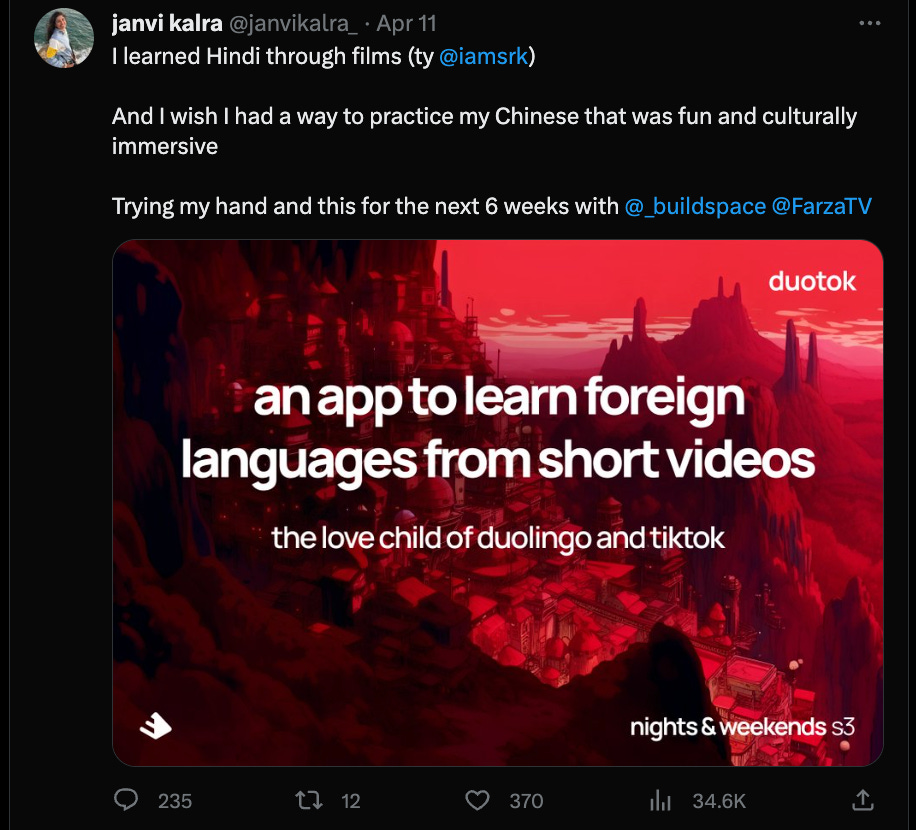Screen dimensions: 916x830
Task: Visit the @_buildspace mention link
Action: (x=695, y=206)
